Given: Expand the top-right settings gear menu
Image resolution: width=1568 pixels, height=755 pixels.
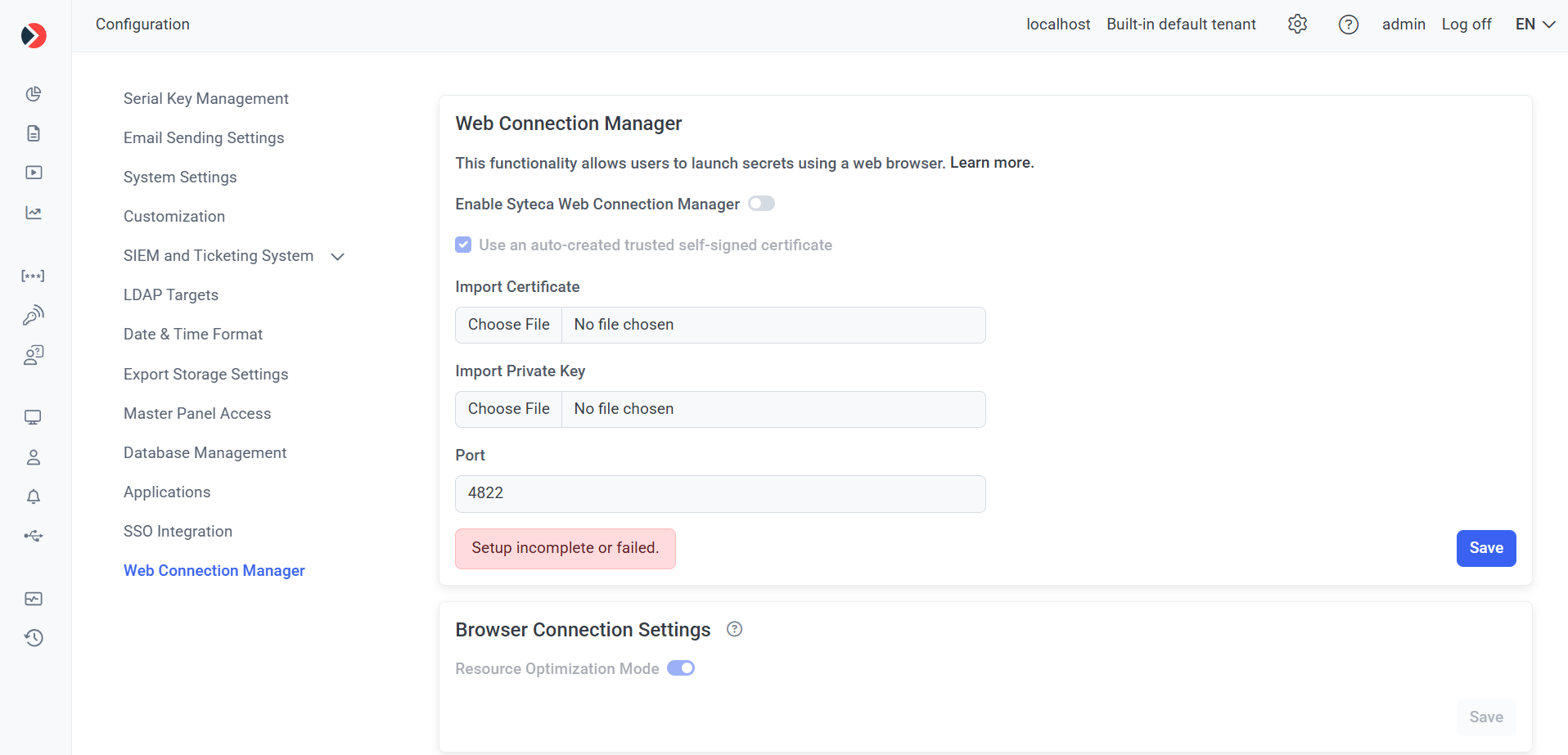Looking at the screenshot, I should point(1297,24).
